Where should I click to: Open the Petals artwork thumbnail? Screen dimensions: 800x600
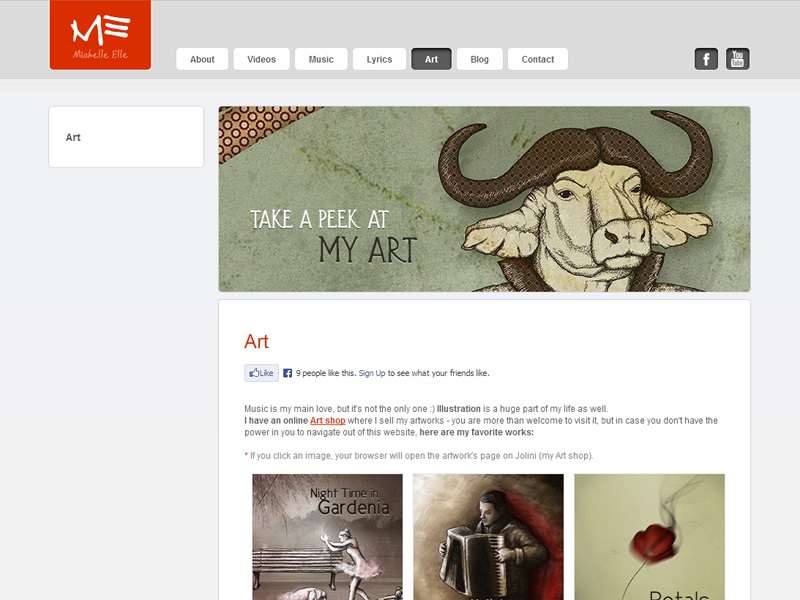(x=649, y=537)
